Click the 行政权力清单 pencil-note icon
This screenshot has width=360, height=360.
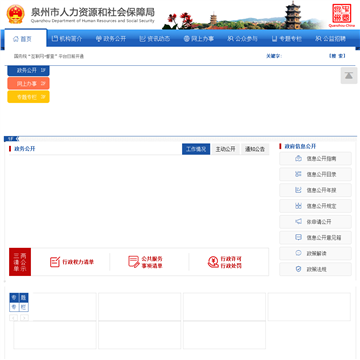tap(55, 262)
